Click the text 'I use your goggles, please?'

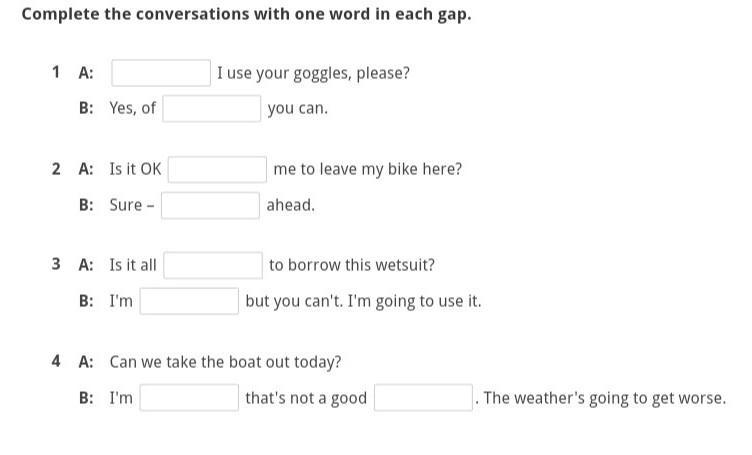point(313,73)
